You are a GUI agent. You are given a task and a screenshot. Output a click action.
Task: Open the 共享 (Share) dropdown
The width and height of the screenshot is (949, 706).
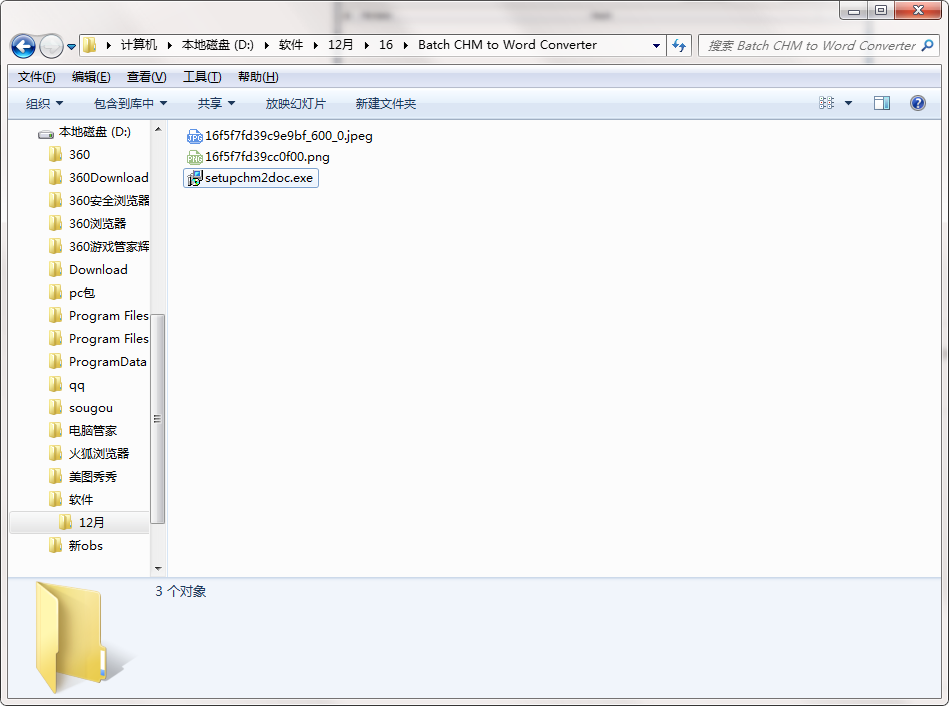(x=216, y=103)
